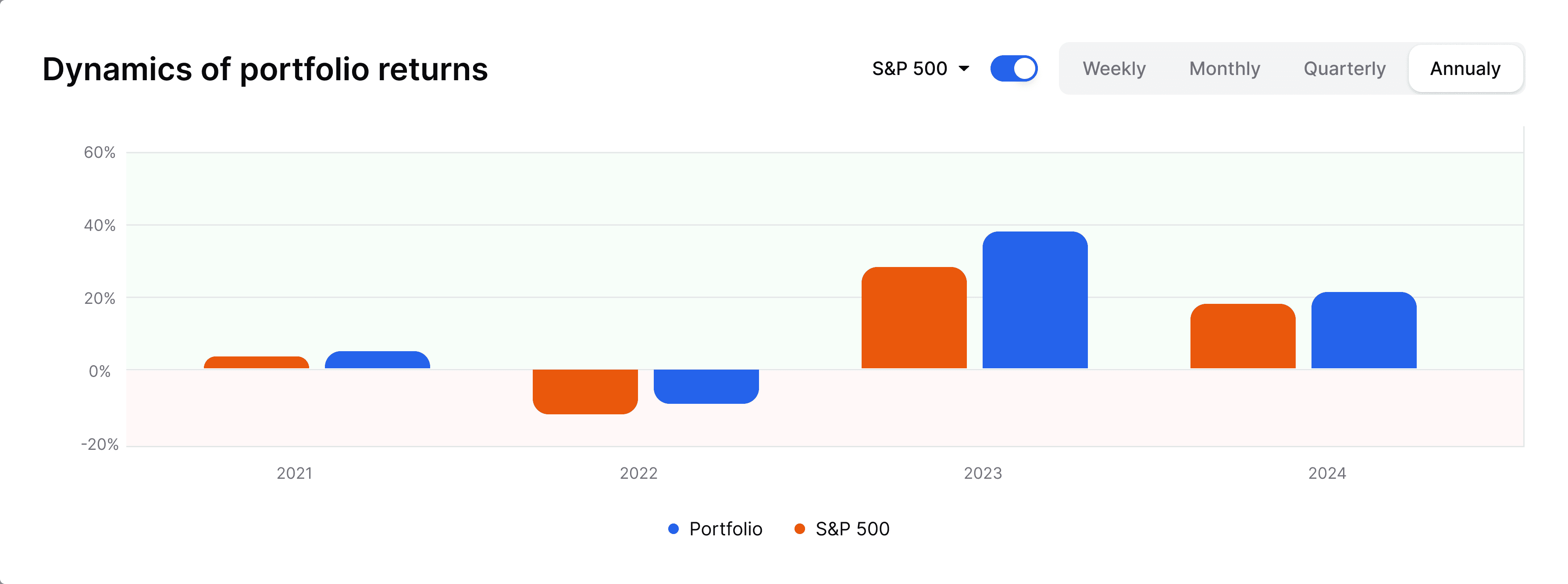Open the S&P 500 benchmark dropdown
This screenshot has width=1568, height=584.
tap(920, 68)
